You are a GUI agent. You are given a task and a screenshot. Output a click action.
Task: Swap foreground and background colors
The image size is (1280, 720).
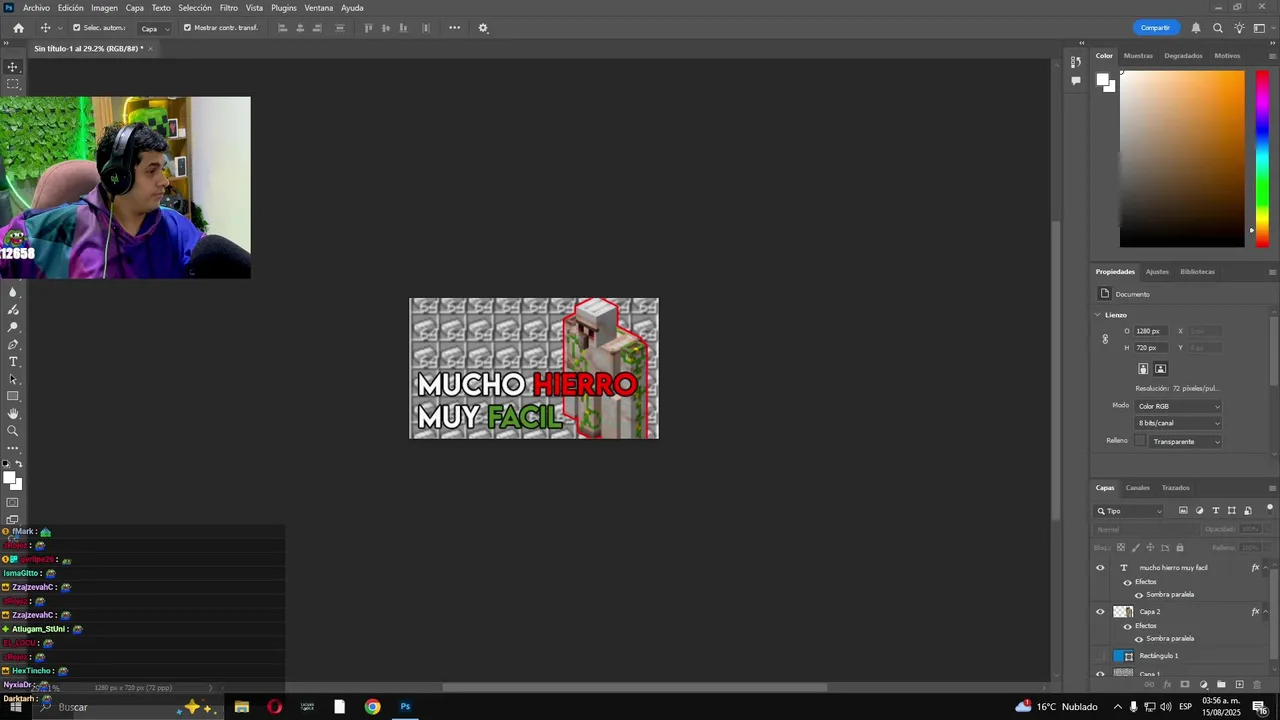click(19, 464)
